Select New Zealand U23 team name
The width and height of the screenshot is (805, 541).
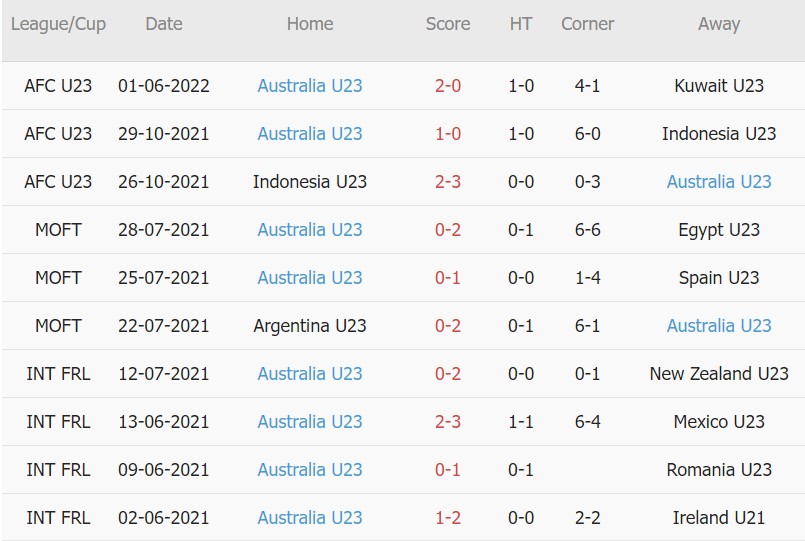click(x=719, y=374)
